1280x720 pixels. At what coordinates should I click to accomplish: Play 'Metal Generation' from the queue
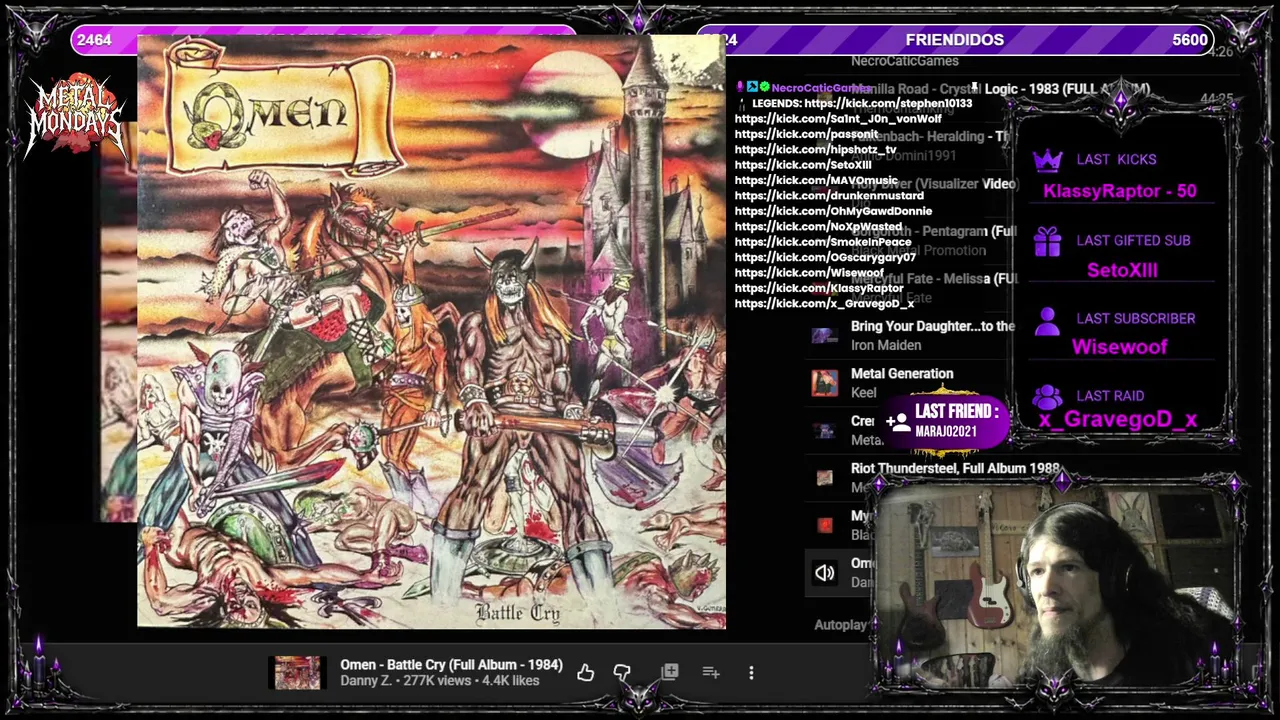(x=902, y=374)
